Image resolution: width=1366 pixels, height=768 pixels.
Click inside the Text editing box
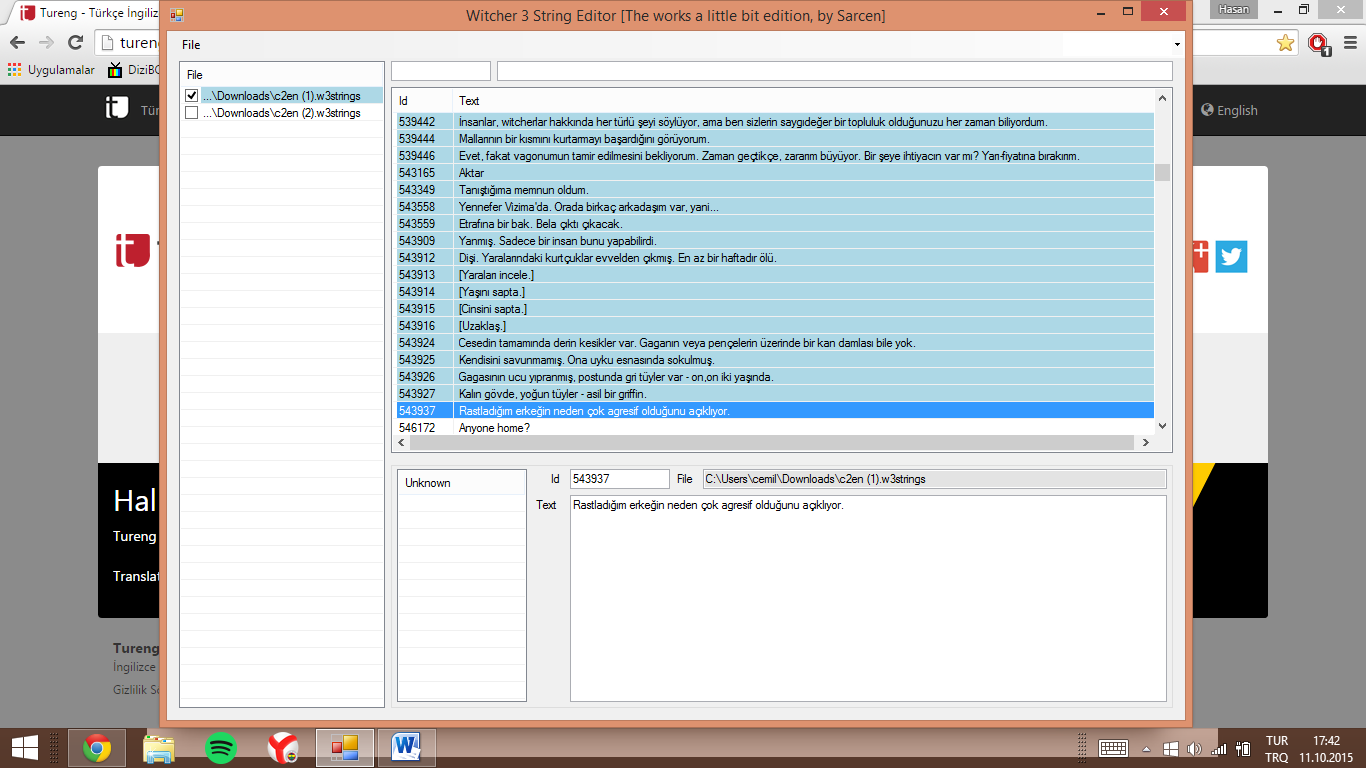tap(868, 598)
